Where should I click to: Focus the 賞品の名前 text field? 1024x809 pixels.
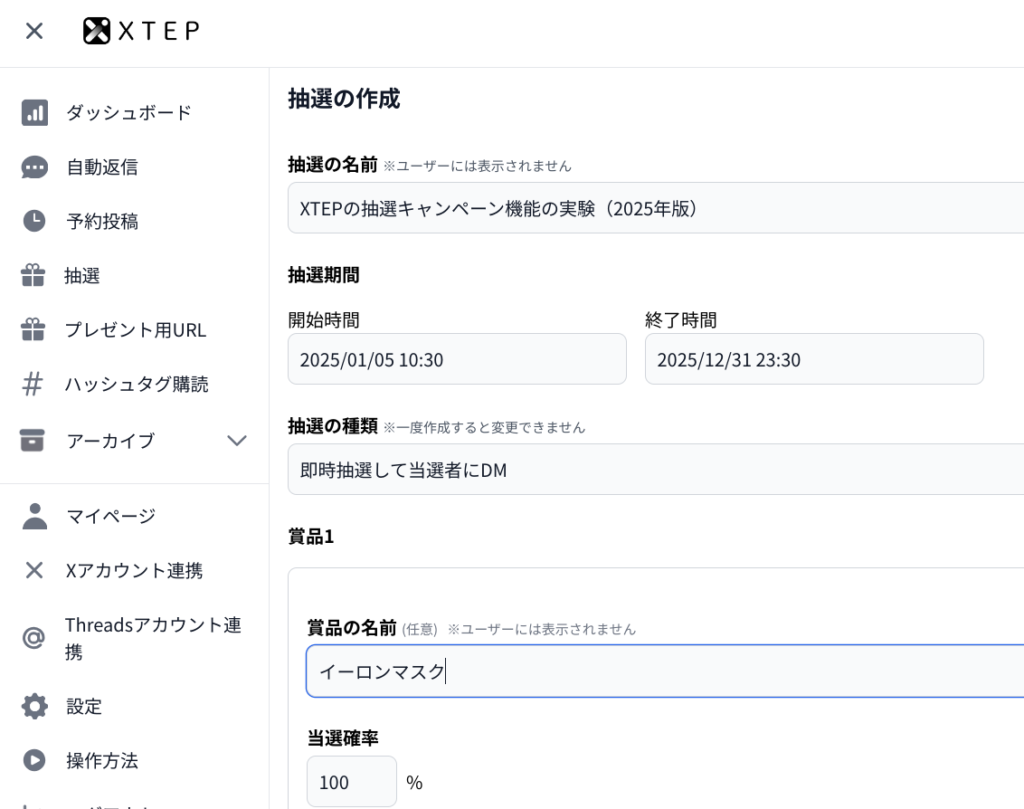click(x=660, y=671)
